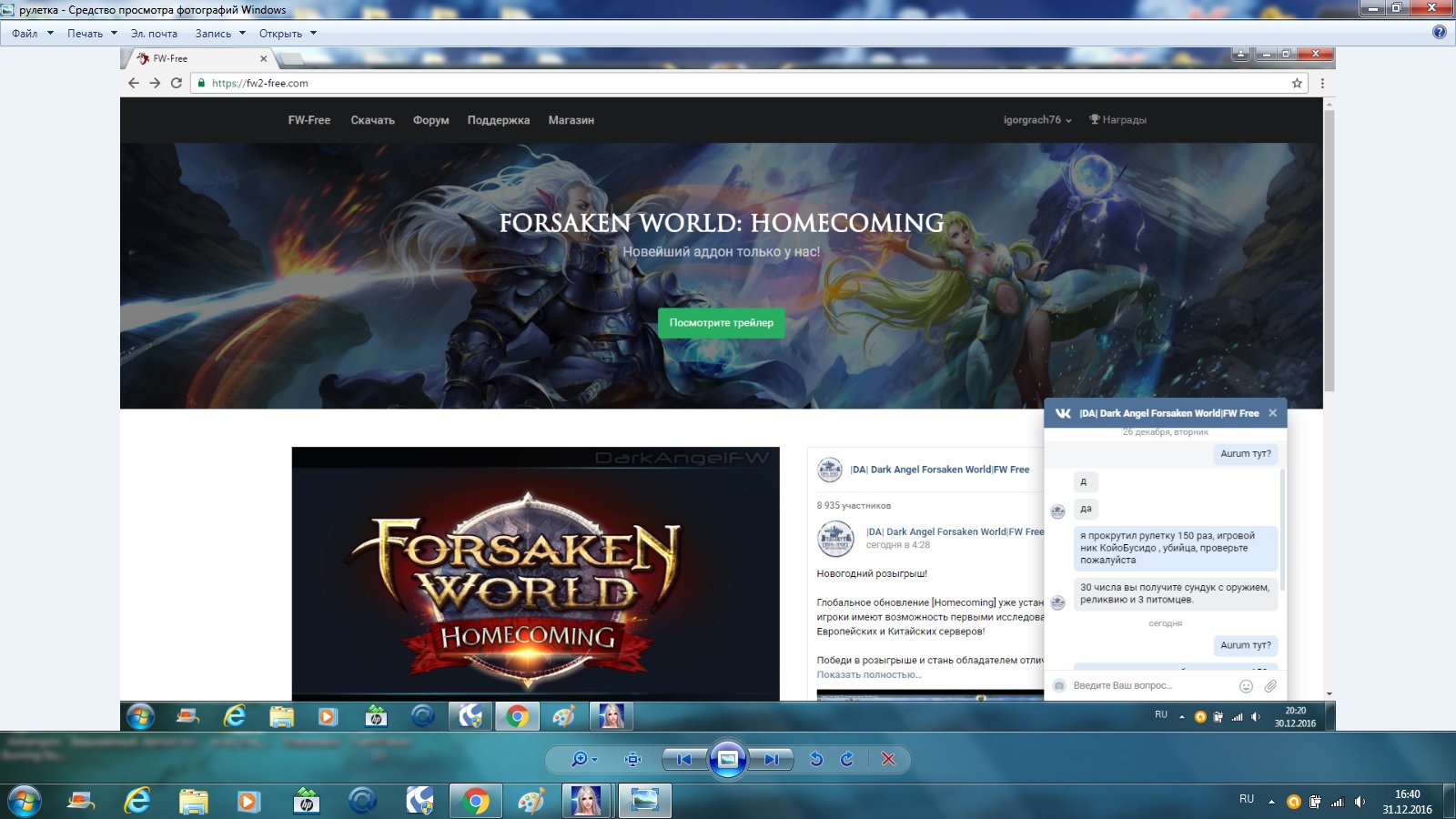Click the camera icon in chat input
1456x819 pixels.
click(x=1059, y=686)
